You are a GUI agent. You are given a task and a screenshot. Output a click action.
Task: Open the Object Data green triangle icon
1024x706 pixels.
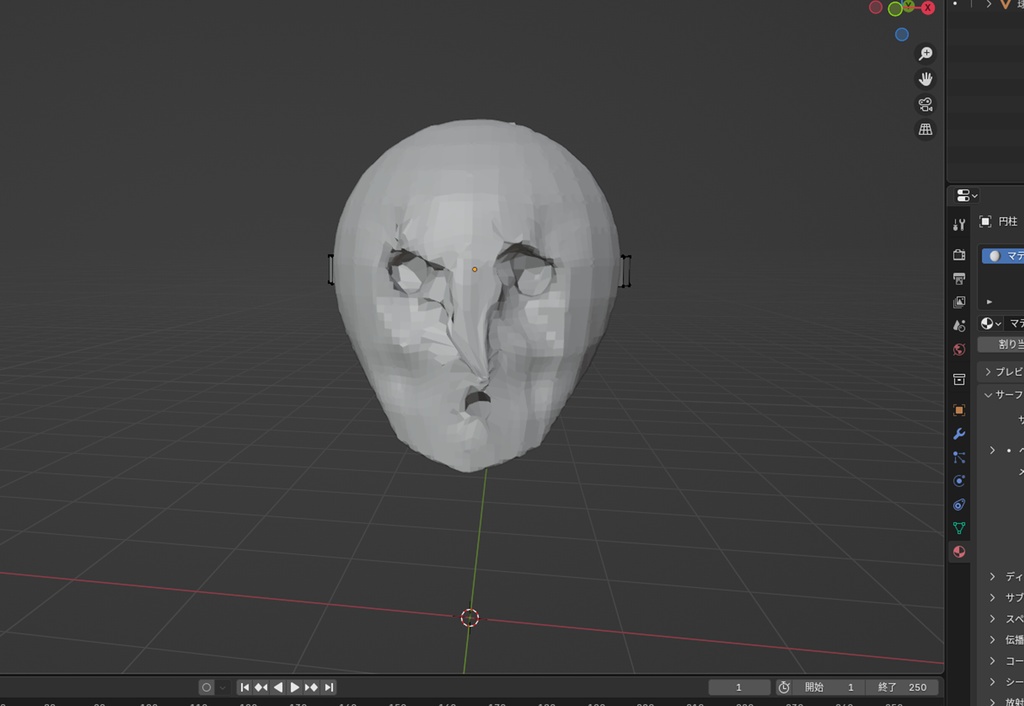(x=959, y=528)
